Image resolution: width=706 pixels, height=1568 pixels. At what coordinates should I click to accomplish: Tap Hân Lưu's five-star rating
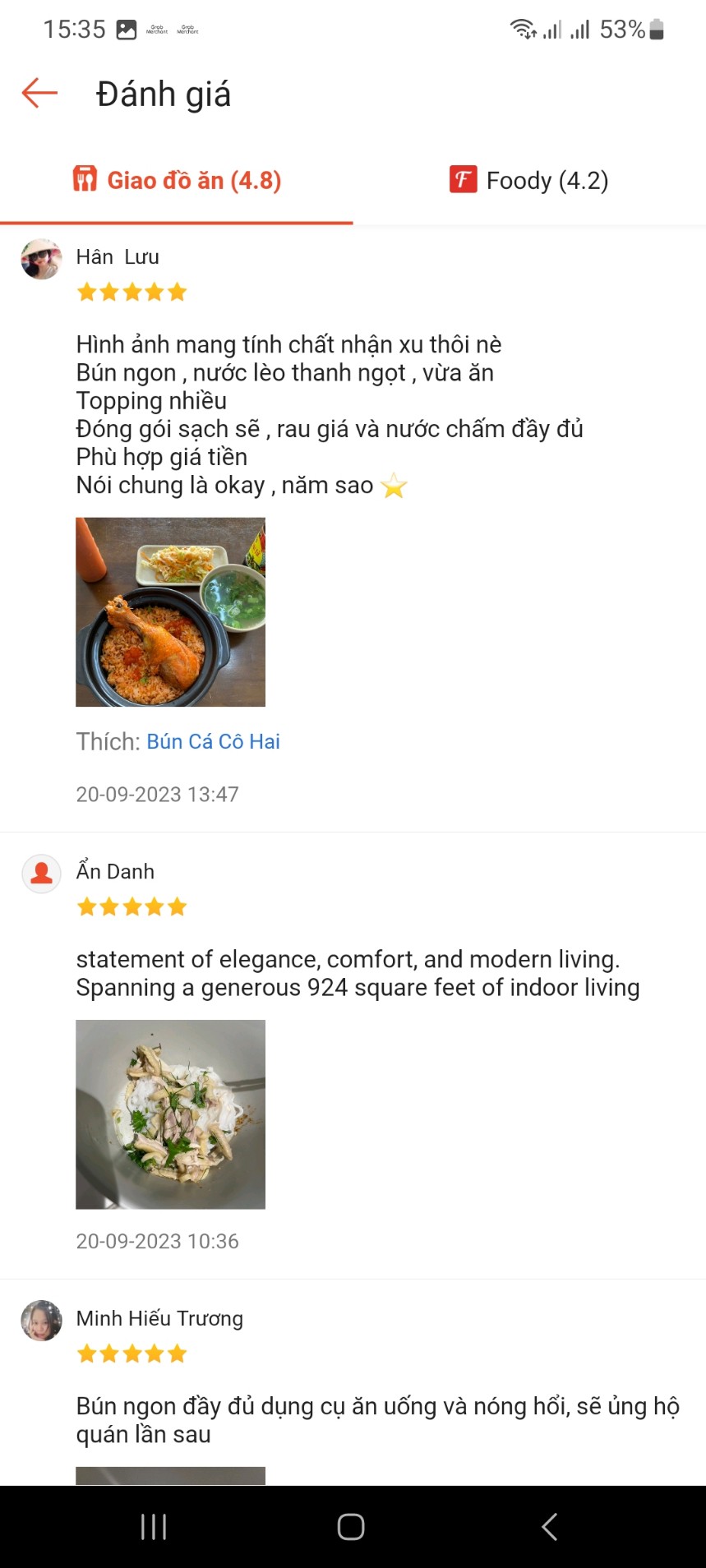click(x=132, y=293)
